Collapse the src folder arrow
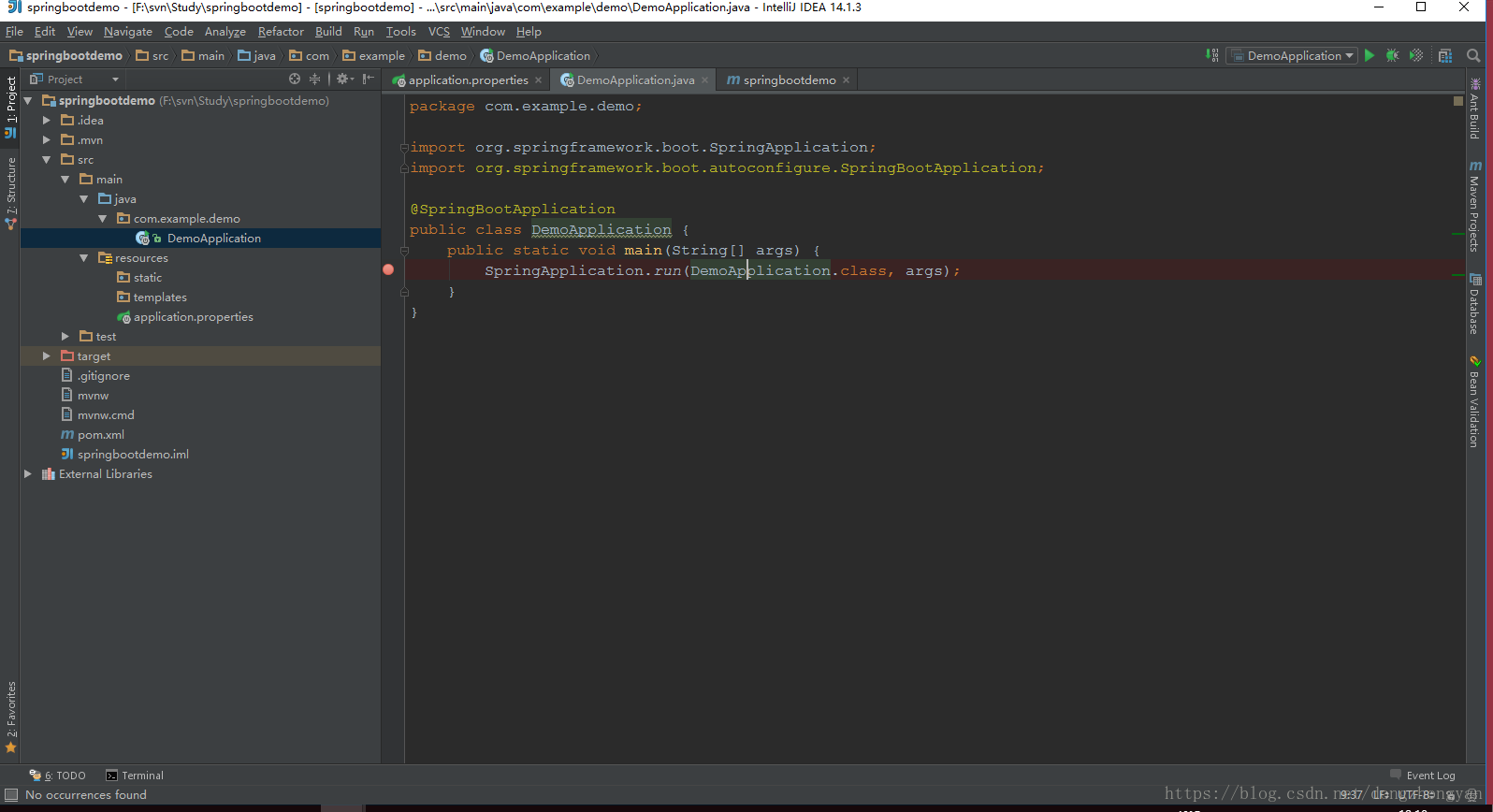Viewport: 1493px width, 812px height. (47, 159)
